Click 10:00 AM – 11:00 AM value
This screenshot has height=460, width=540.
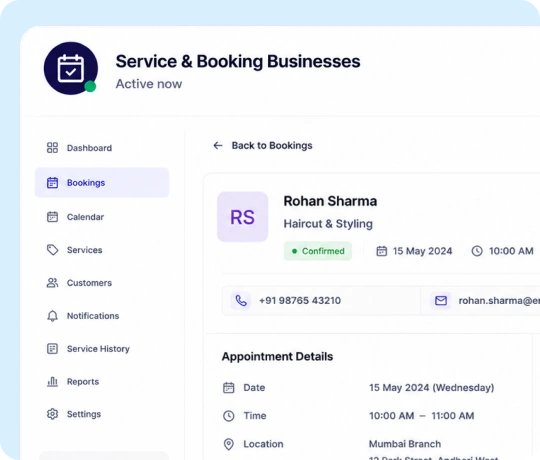(422, 416)
